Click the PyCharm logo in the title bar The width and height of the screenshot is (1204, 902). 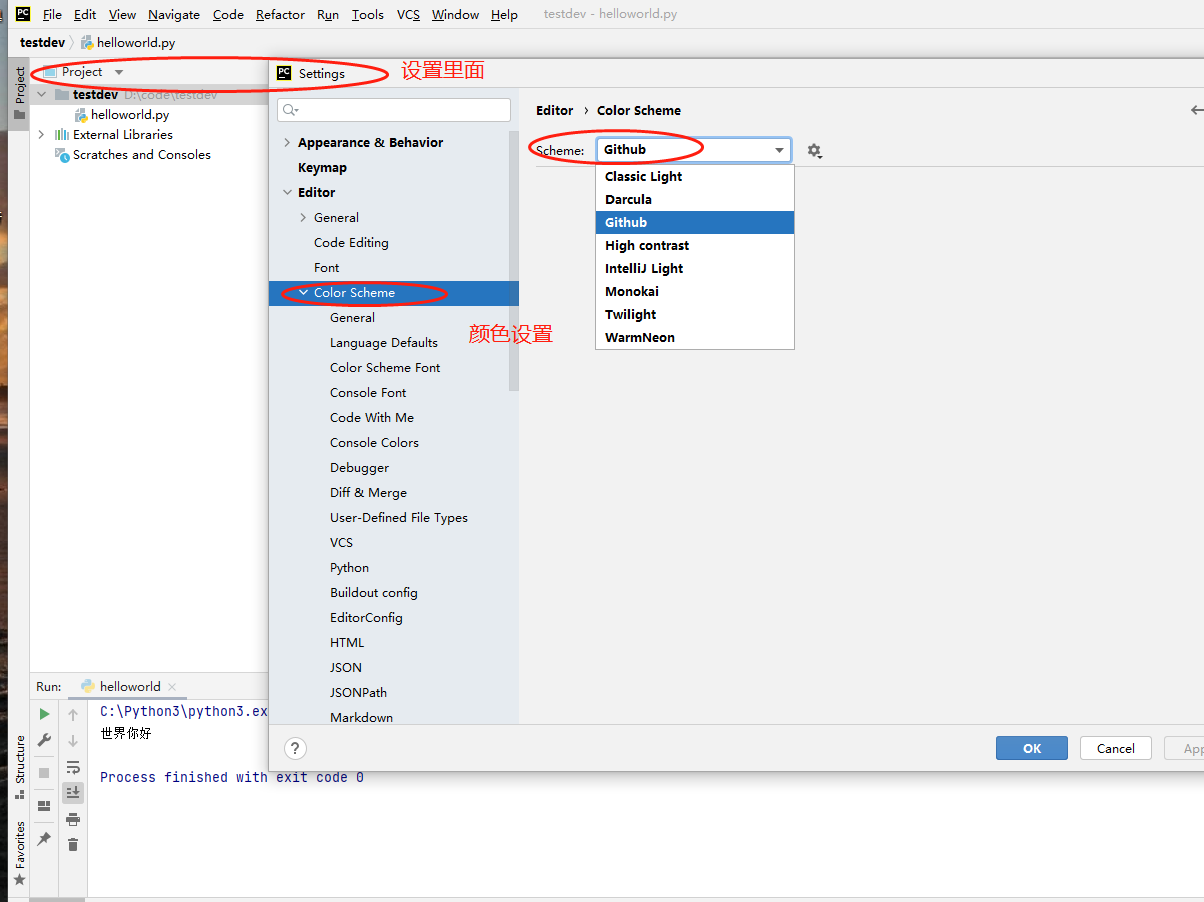(x=23, y=14)
